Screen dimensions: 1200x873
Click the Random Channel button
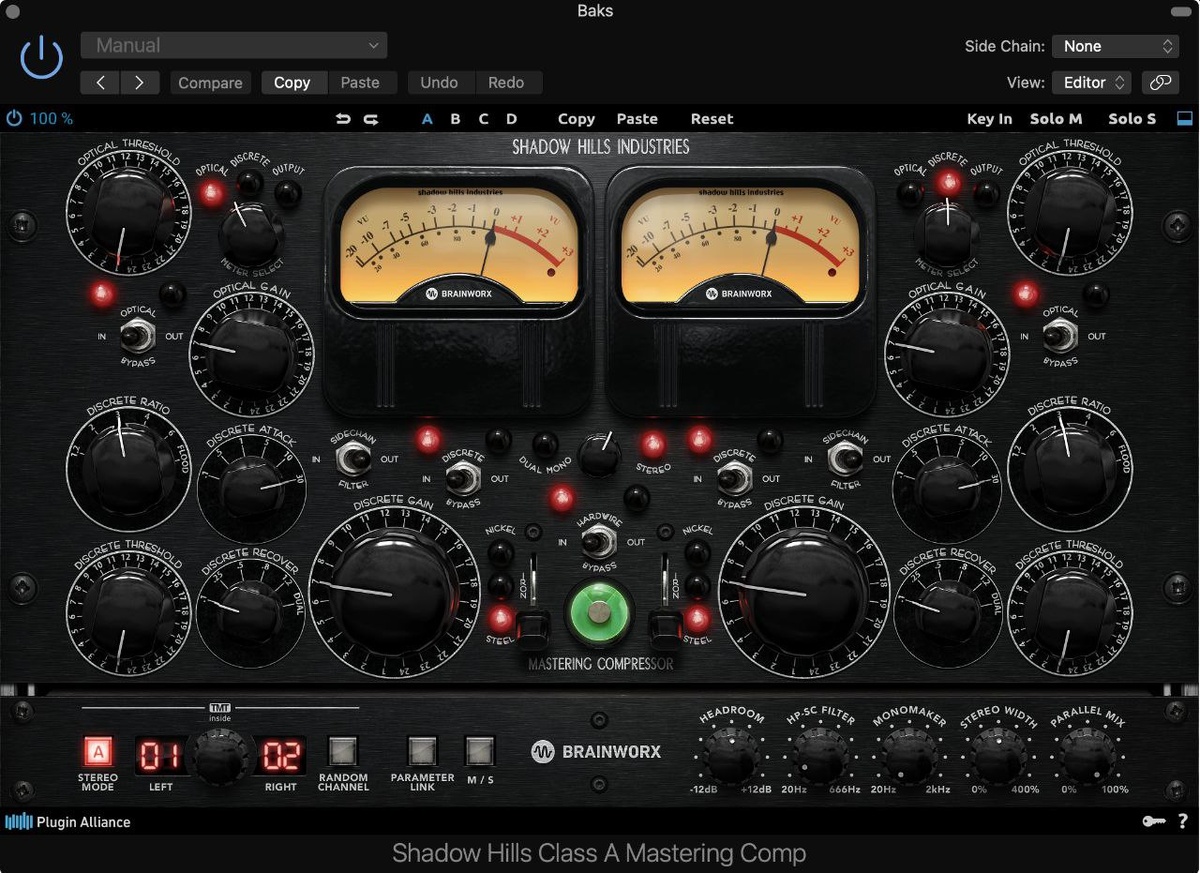pyautogui.click(x=343, y=752)
